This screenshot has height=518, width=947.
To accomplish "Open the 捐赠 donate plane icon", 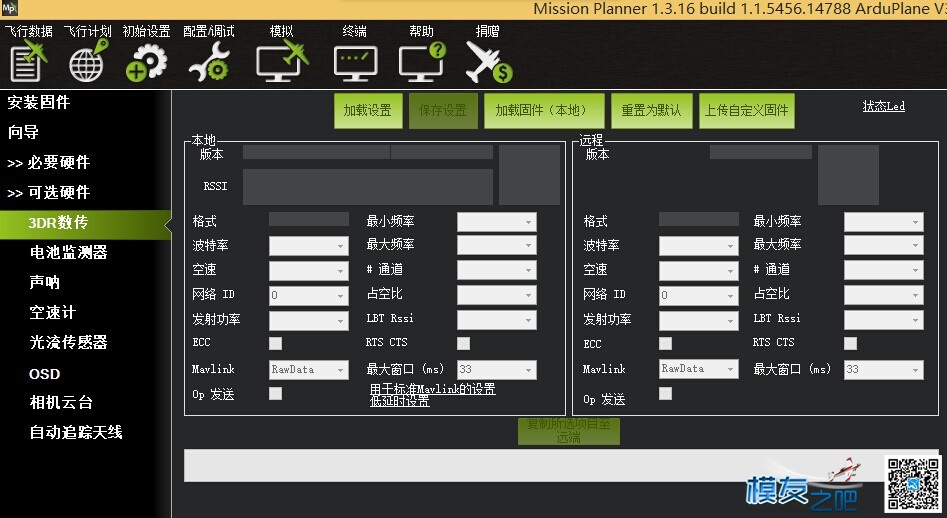I will (x=488, y=62).
